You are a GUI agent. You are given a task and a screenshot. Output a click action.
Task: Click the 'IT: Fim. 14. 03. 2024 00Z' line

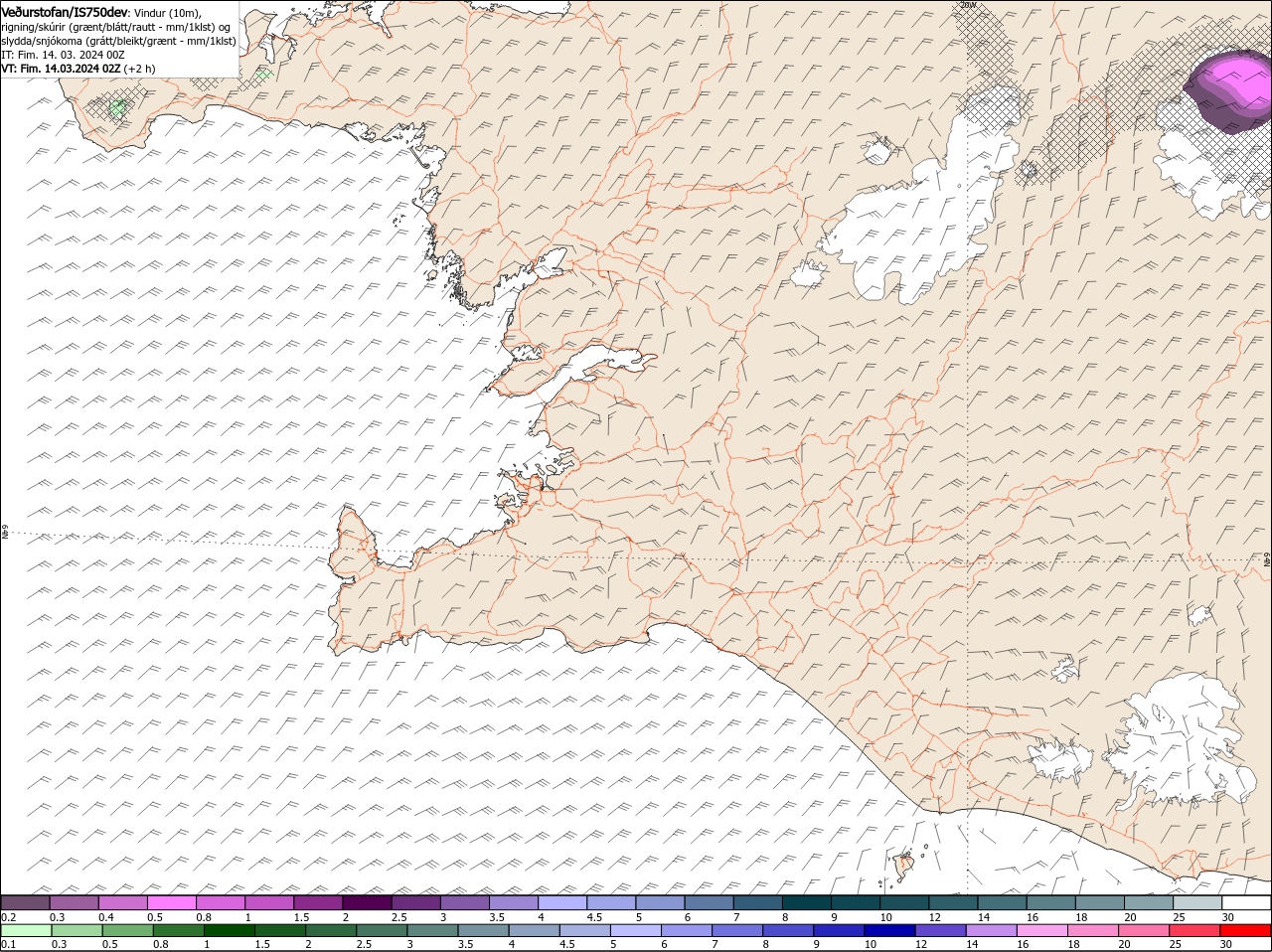63,55
